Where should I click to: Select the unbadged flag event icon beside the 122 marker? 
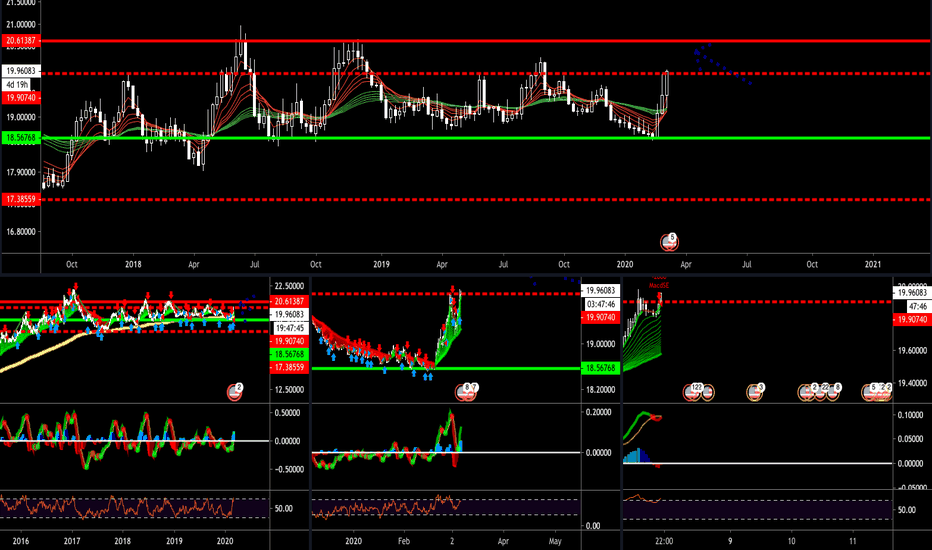click(x=707, y=392)
